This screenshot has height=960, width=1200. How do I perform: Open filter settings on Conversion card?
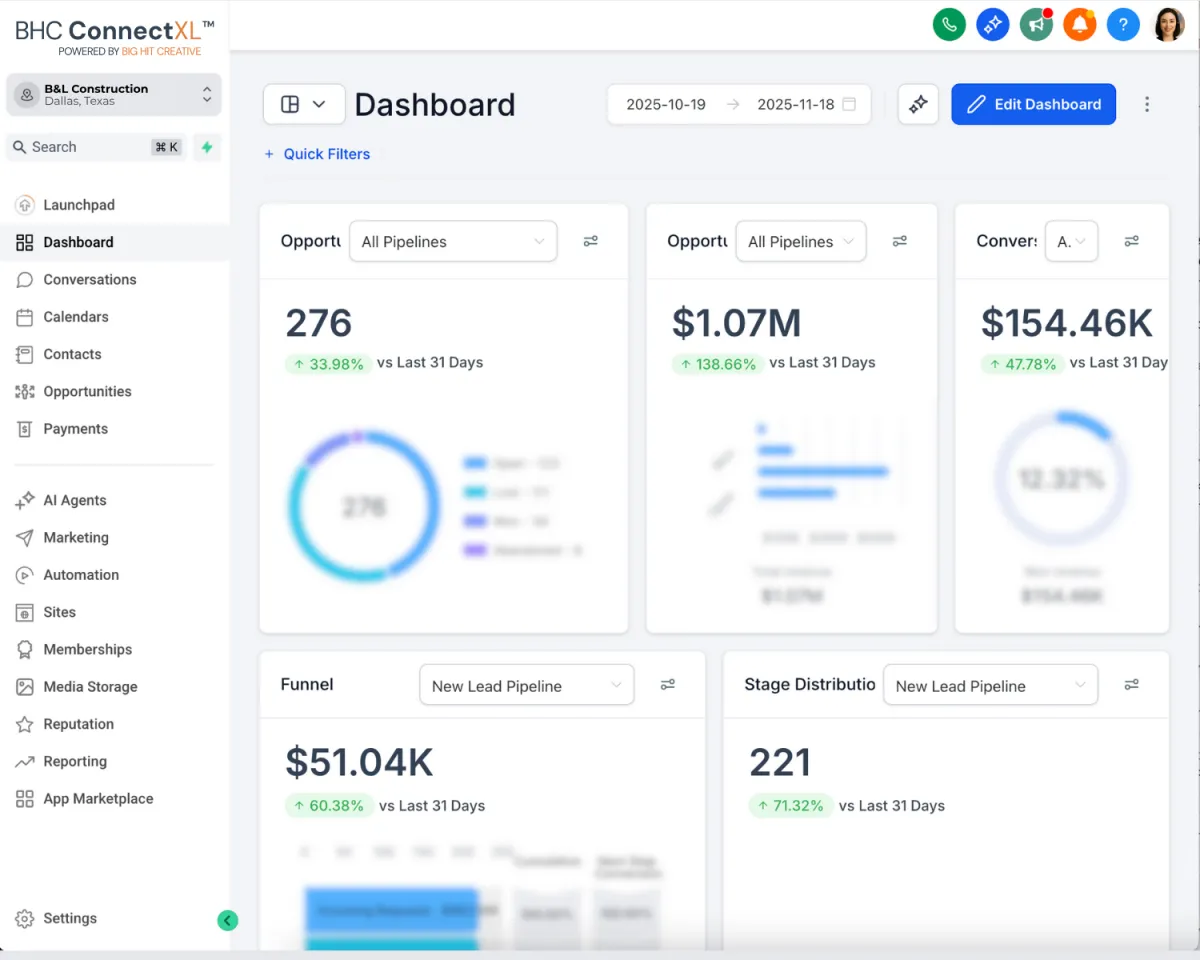click(x=1132, y=241)
